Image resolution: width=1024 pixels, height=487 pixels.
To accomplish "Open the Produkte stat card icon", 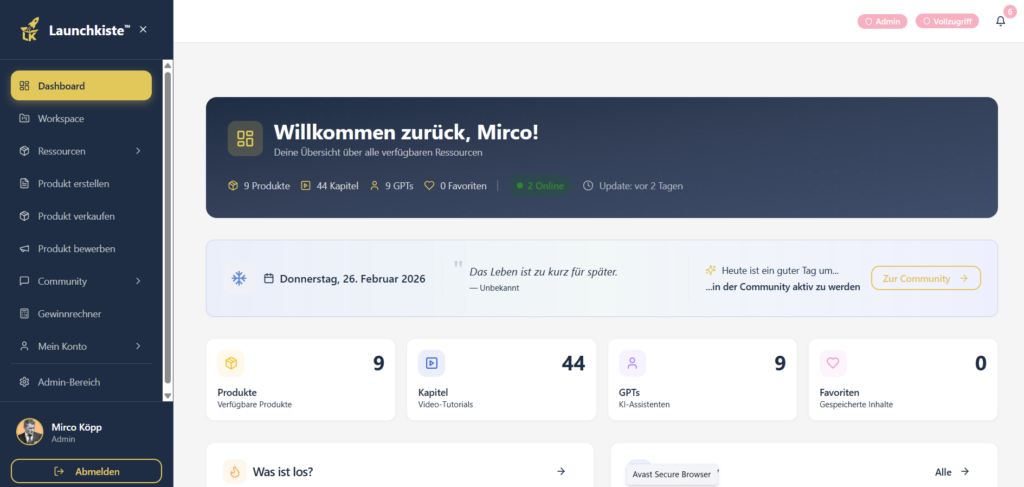I will 231,364.
